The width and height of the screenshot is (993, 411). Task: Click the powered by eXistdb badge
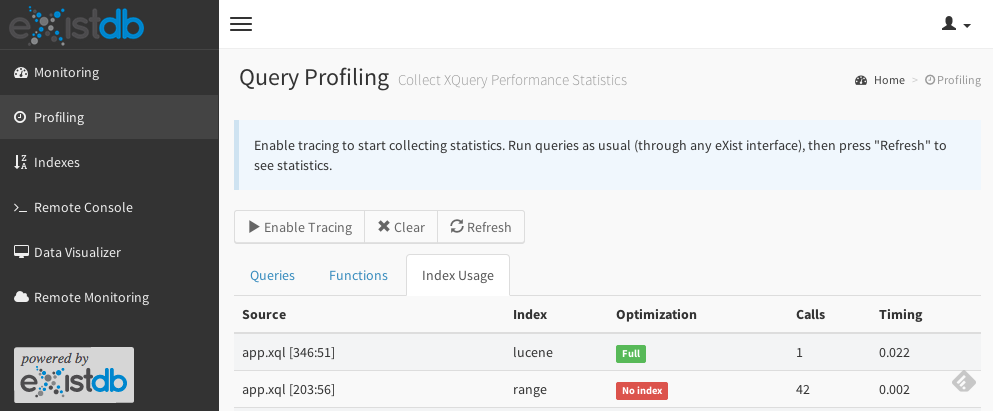tap(74, 375)
